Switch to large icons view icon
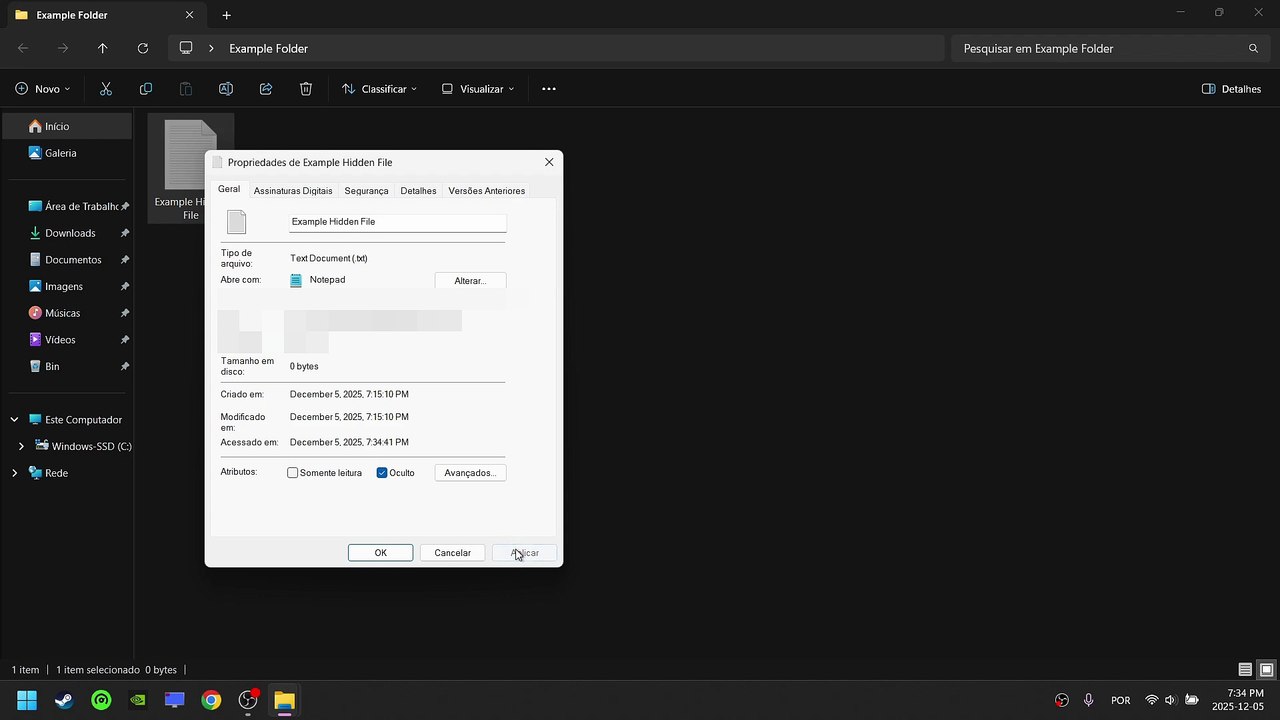Image resolution: width=1280 pixels, height=720 pixels. click(x=1266, y=670)
